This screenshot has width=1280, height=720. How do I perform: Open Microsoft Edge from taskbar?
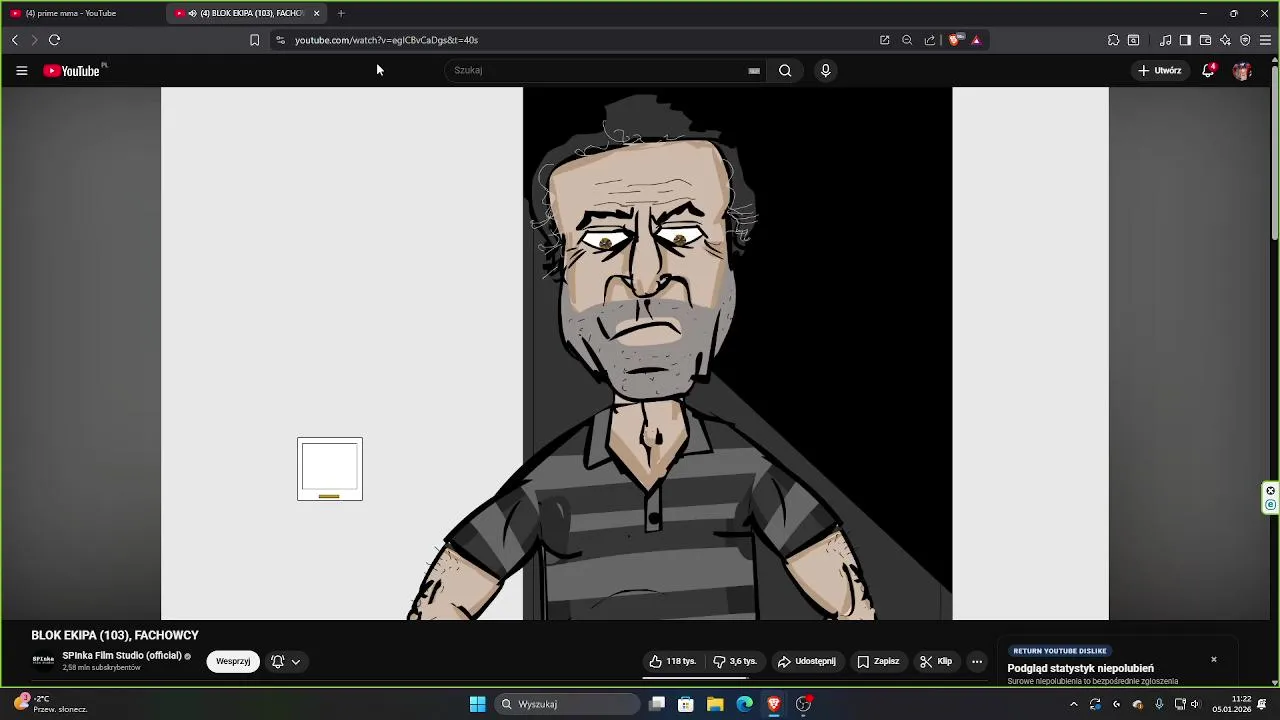(x=745, y=704)
